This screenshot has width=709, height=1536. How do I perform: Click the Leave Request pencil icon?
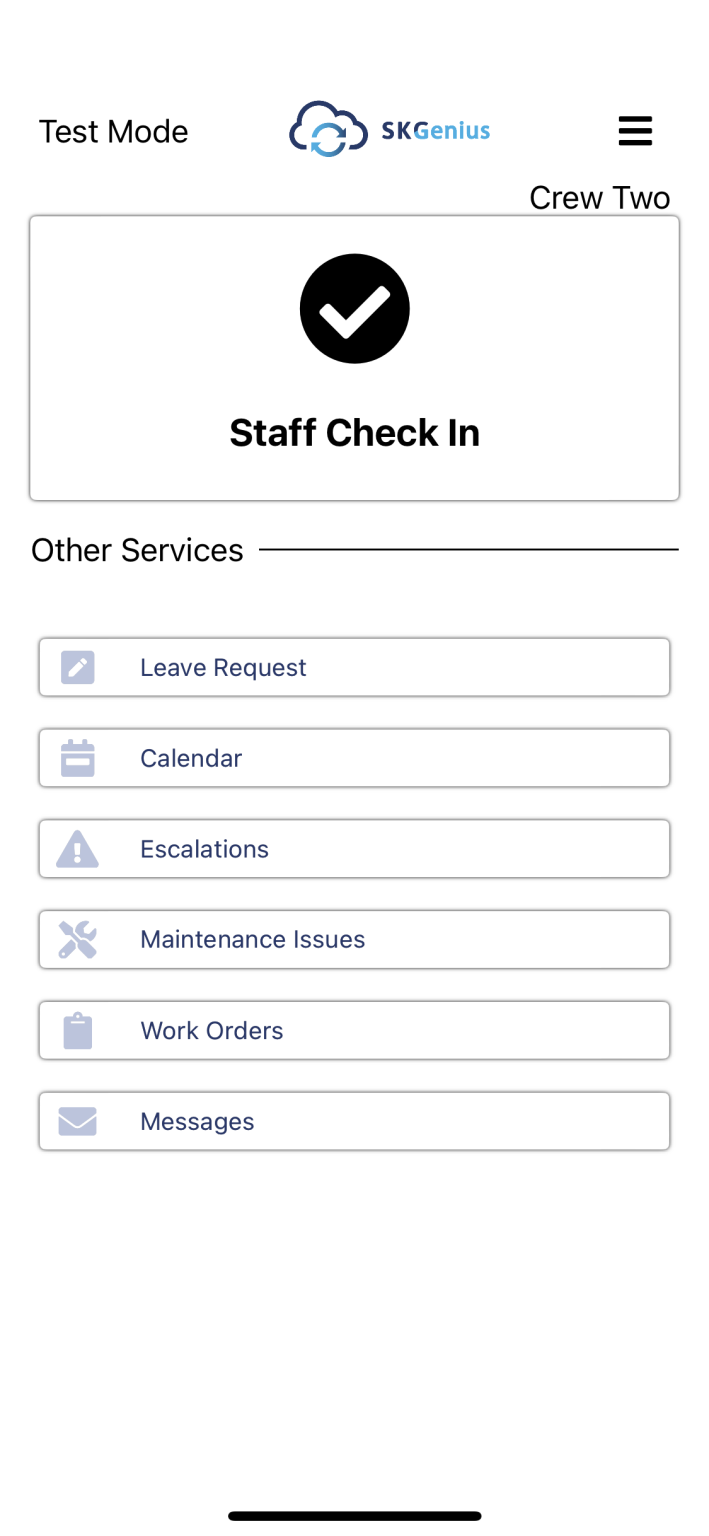(78, 667)
